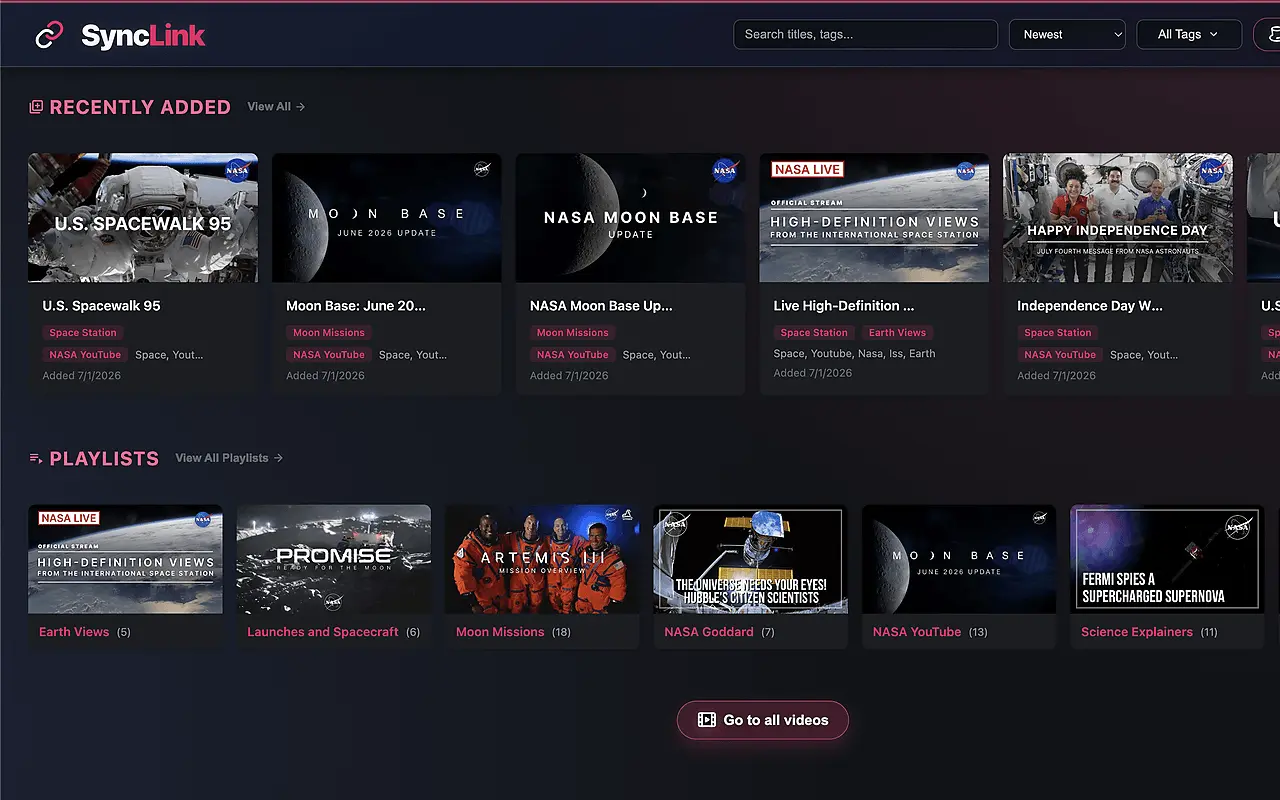Open the NASA Goddard playlist link
Screen dimensions: 1280x800
click(709, 632)
